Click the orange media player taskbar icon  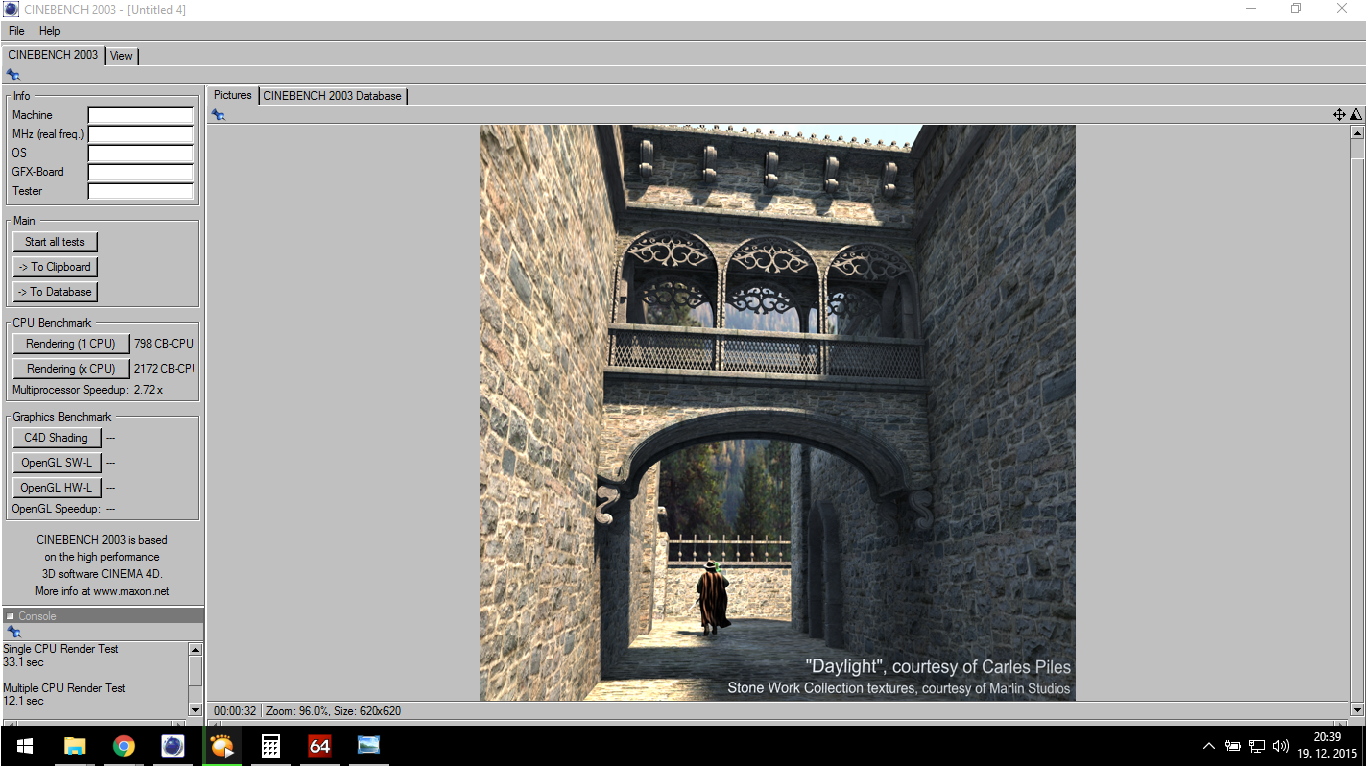(222, 746)
